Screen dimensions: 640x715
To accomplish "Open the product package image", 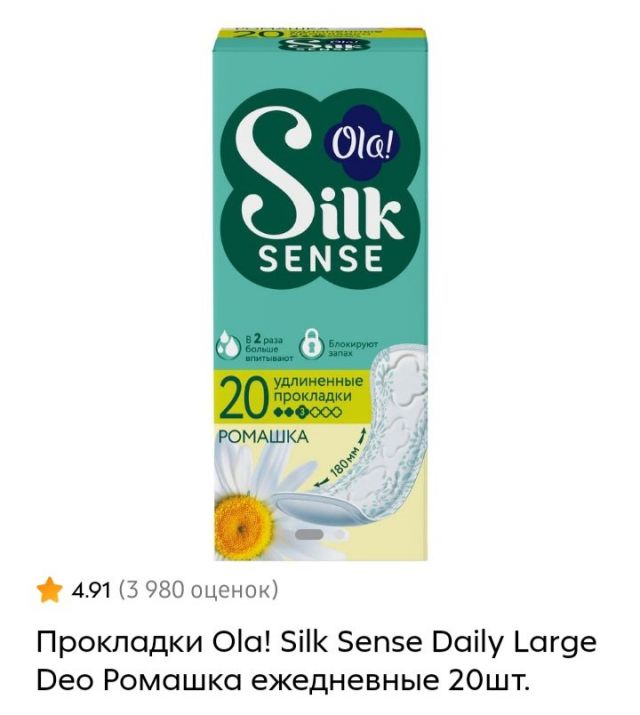I will tap(320, 294).
